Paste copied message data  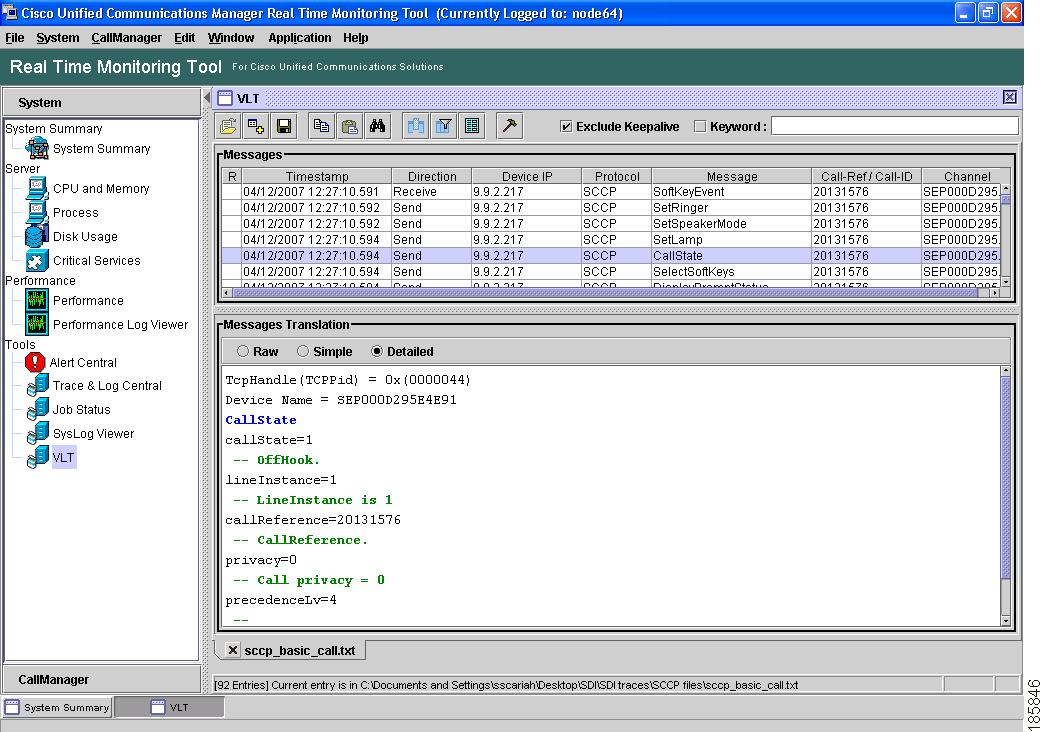click(348, 125)
